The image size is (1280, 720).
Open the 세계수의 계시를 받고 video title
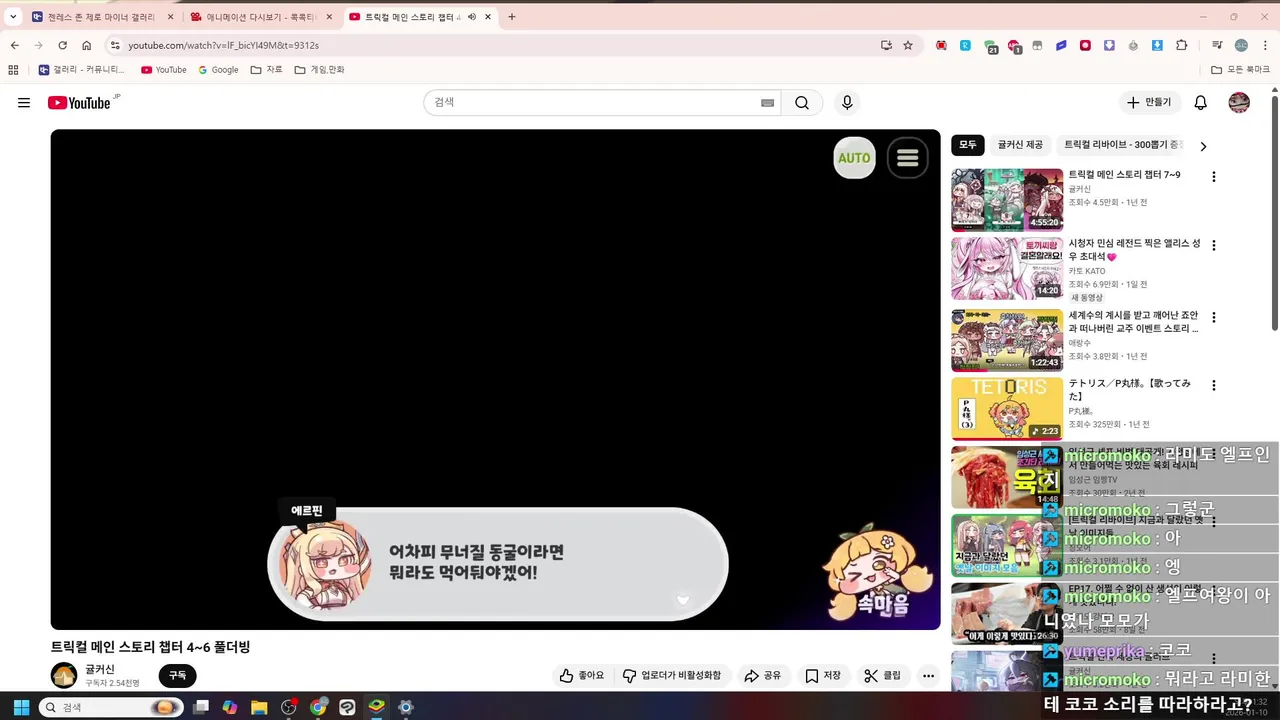click(1134, 322)
